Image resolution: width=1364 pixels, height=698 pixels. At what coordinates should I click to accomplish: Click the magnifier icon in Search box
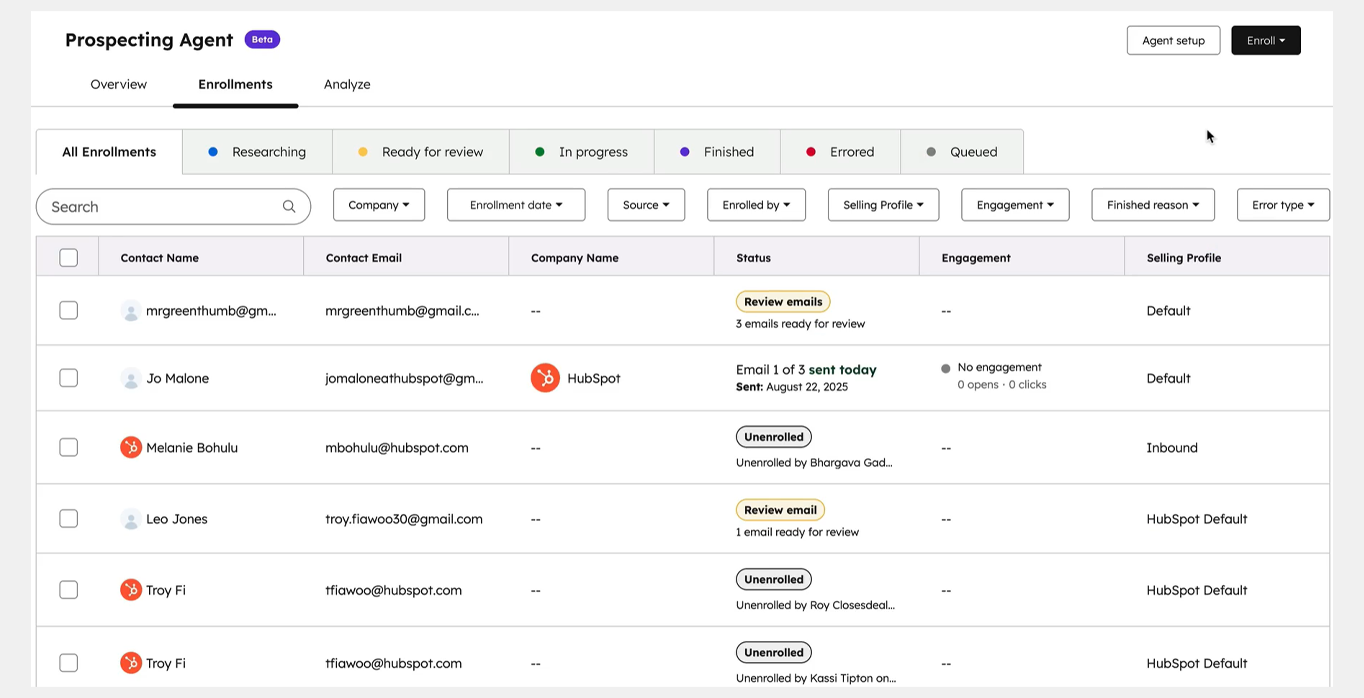289,207
